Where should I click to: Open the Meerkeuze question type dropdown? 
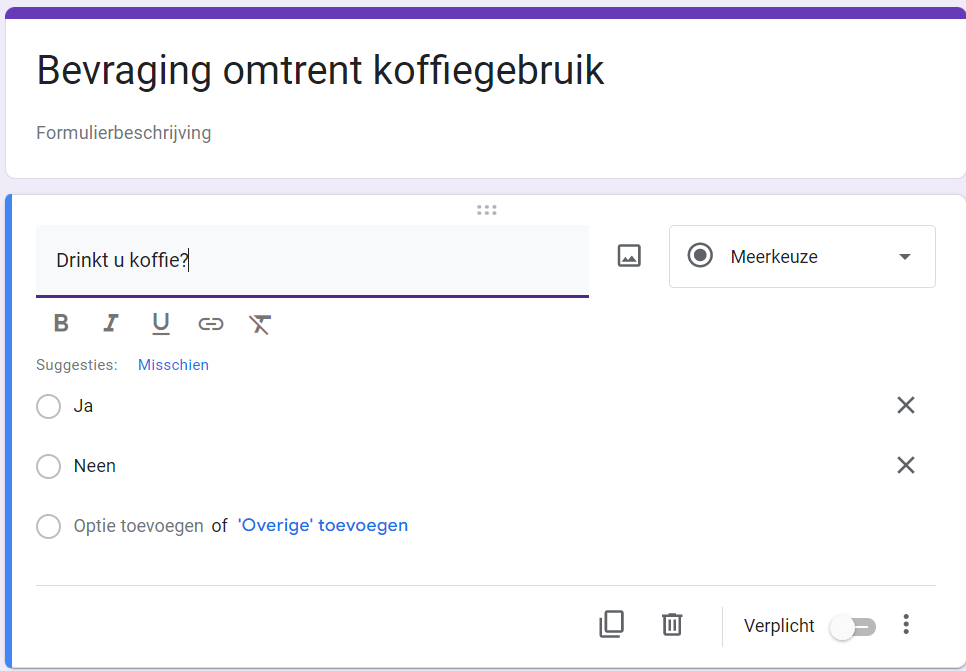[x=802, y=257]
